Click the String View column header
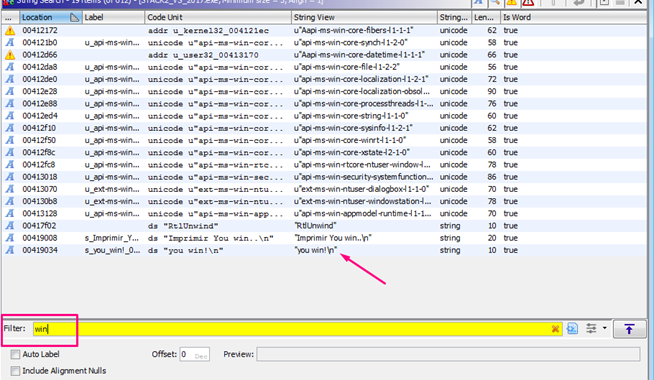This screenshot has height=380, width=654. point(364,18)
